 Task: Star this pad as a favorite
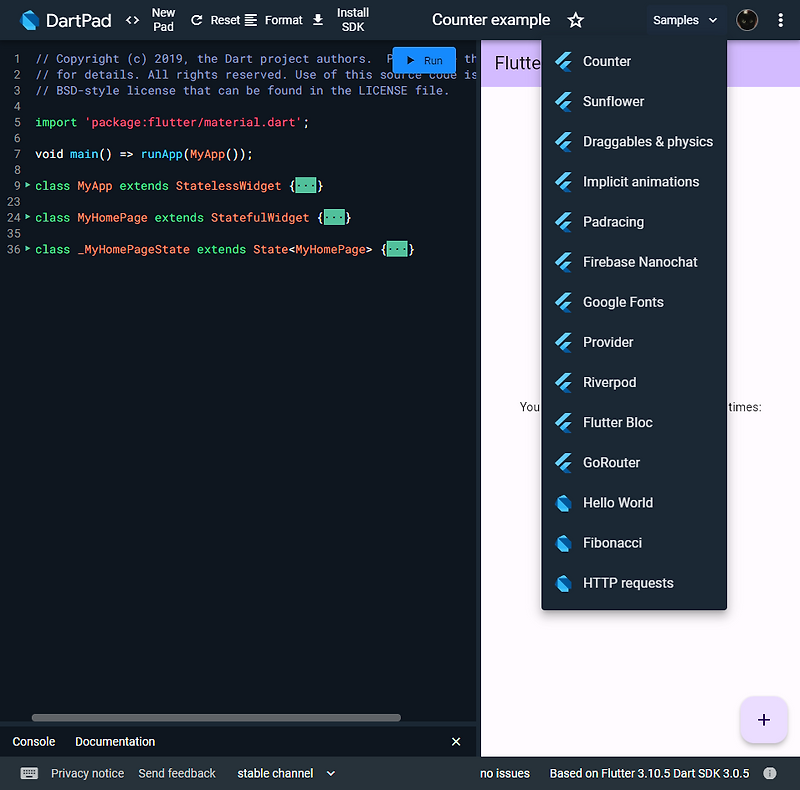pos(575,19)
